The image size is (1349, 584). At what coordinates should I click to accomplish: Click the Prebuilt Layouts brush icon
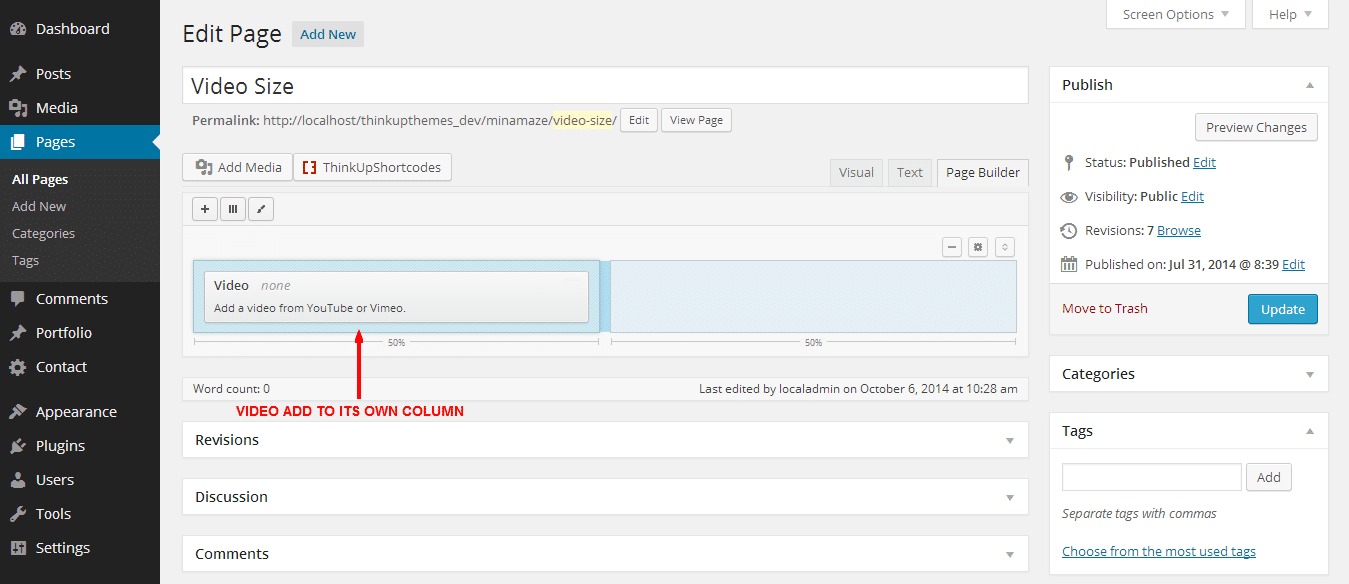click(x=261, y=209)
